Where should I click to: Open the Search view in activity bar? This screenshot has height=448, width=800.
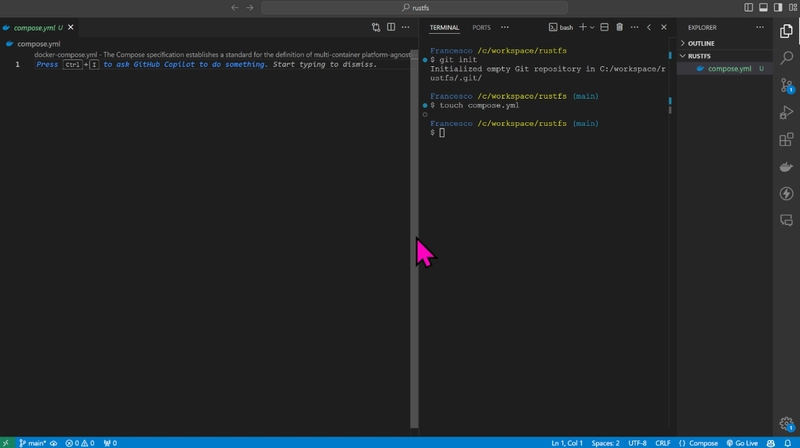786,58
